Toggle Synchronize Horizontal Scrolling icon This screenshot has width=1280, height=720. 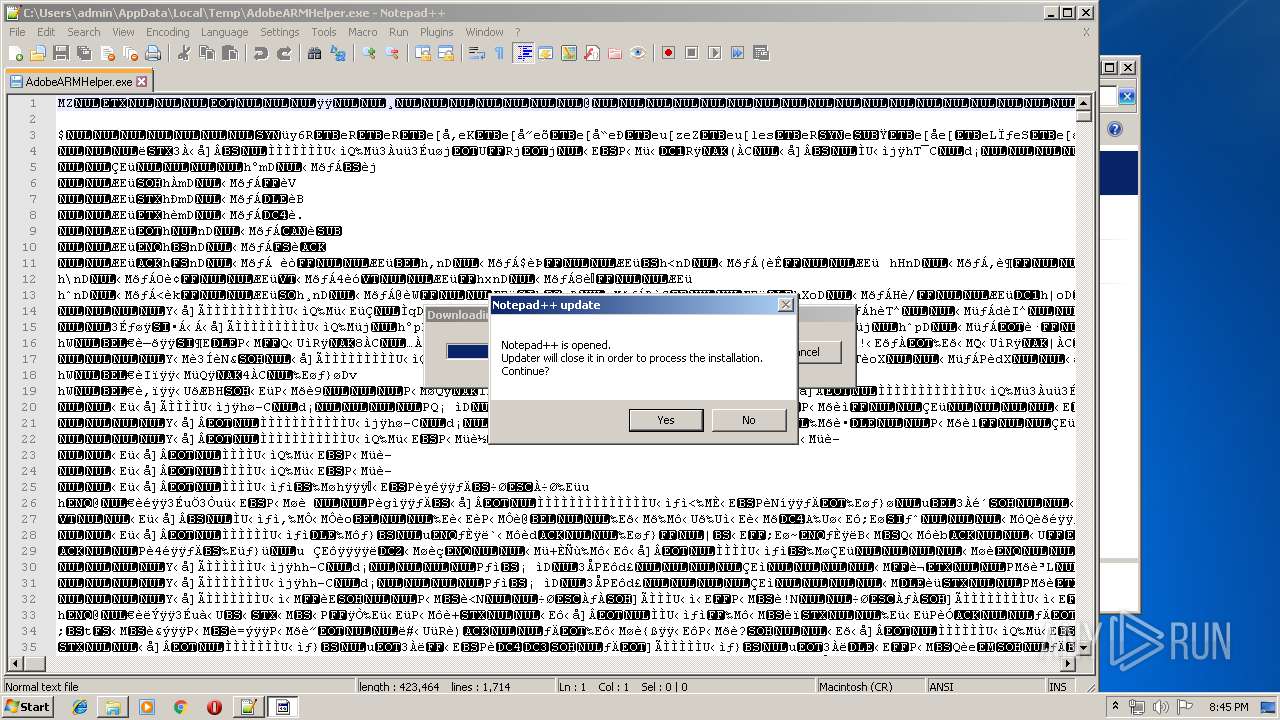tap(446, 53)
